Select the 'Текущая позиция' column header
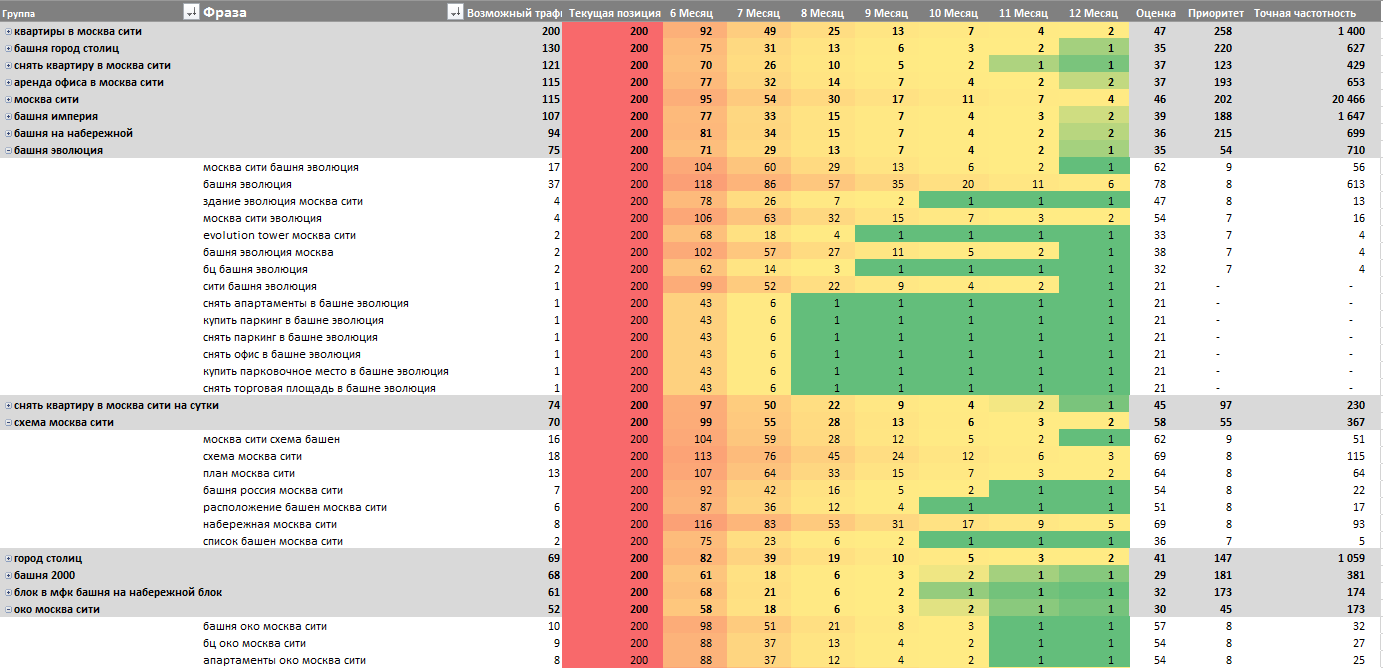This screenshot has width=1383, height=668. tap(614, 13)
